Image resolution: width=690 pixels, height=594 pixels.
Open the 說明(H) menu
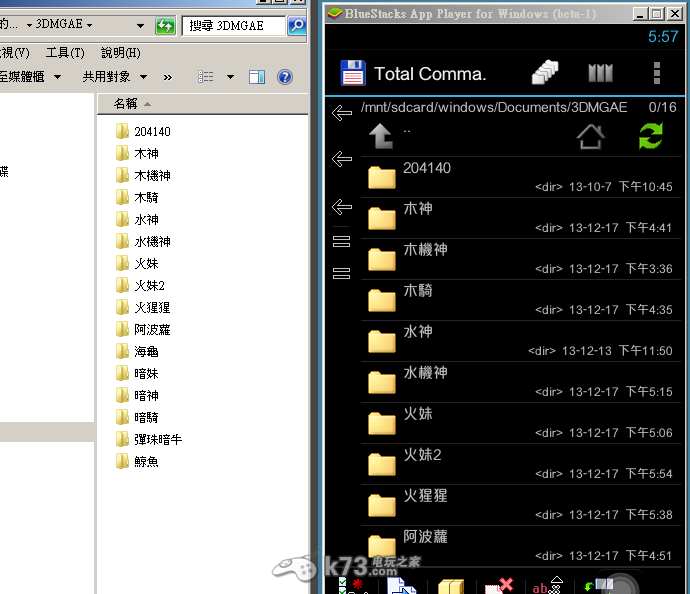tap(121, 53)
